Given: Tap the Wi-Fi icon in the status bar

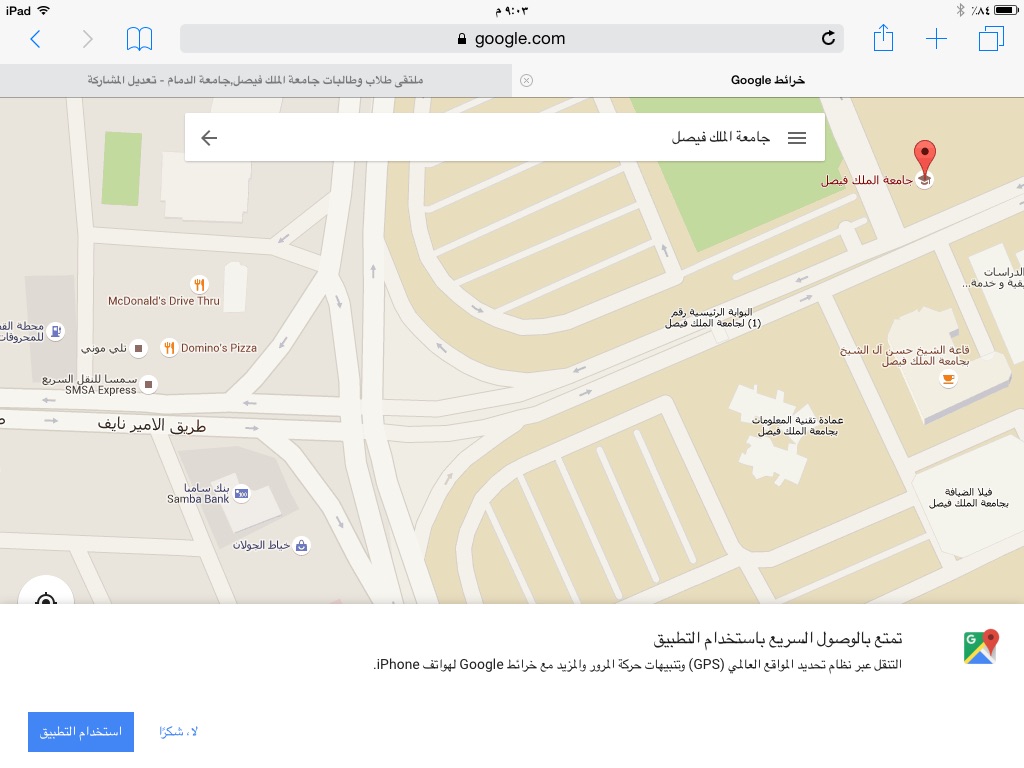Looking at the screenshot, I should (44, 10).
